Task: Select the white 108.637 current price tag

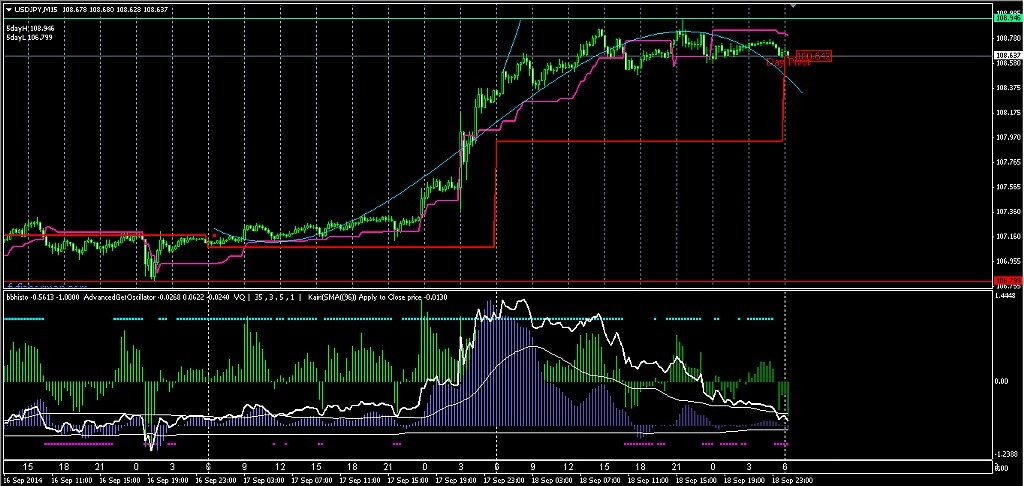Action: 1008,56
